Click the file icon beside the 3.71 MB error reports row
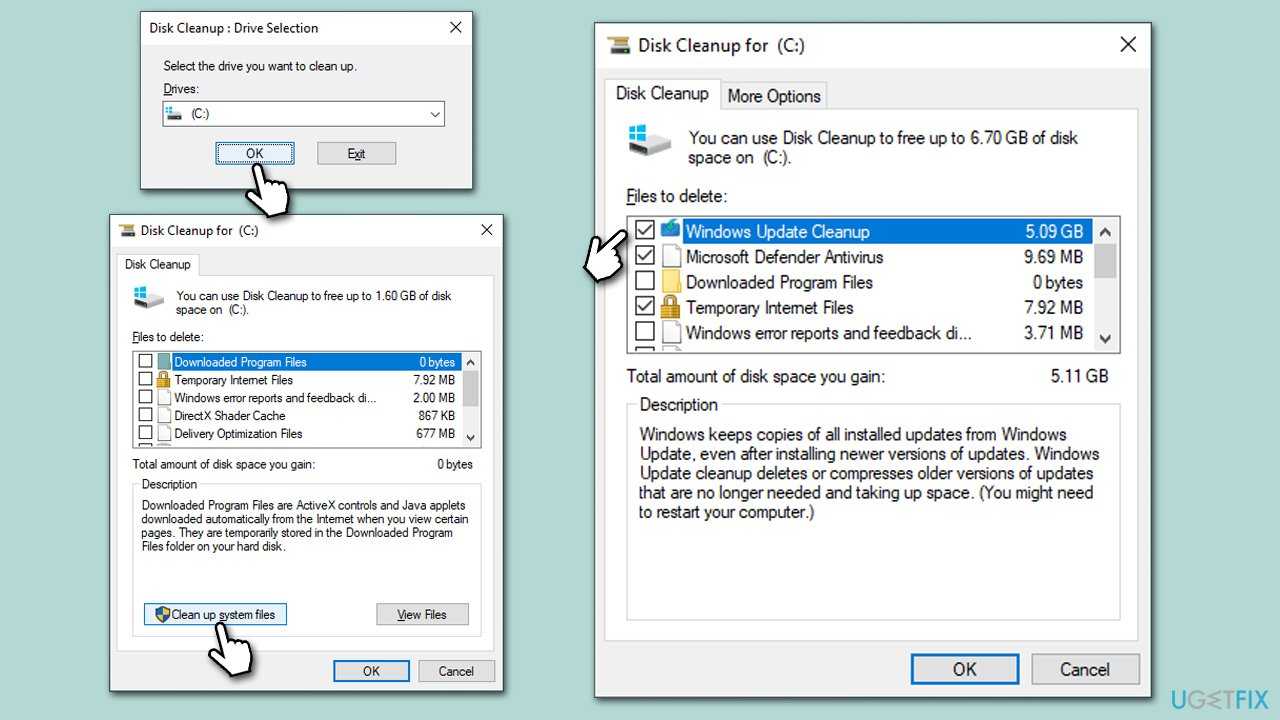Viewport: 1280px width, 720px height. (670, 332)
